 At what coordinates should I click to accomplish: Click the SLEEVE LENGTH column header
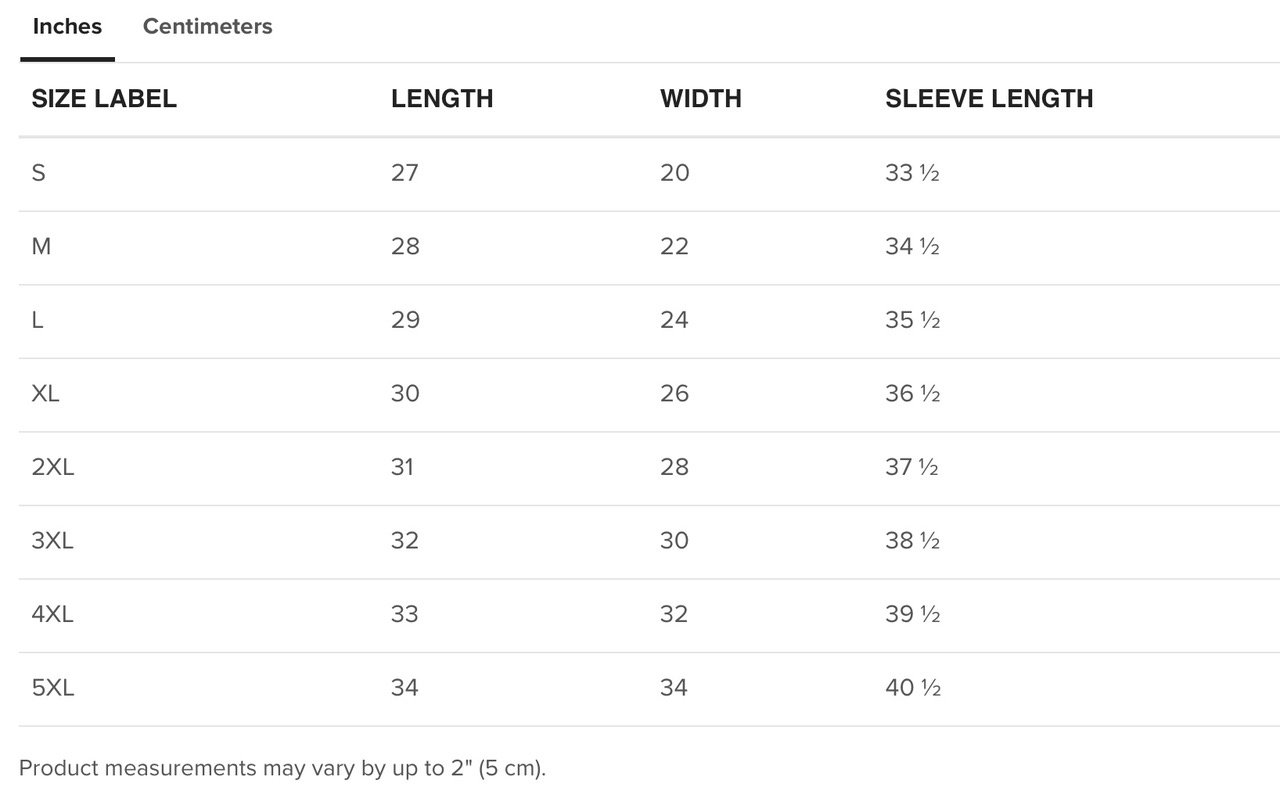989,98
